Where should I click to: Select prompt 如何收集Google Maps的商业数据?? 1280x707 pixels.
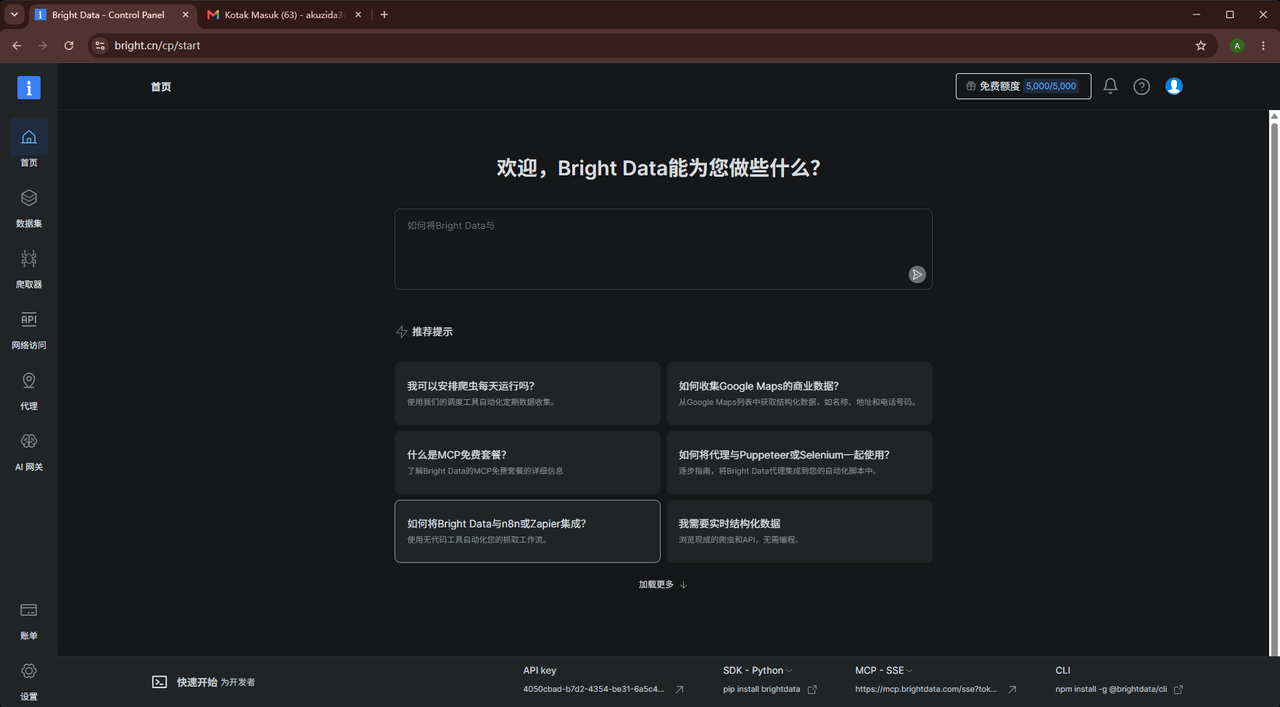pos(799,393)
